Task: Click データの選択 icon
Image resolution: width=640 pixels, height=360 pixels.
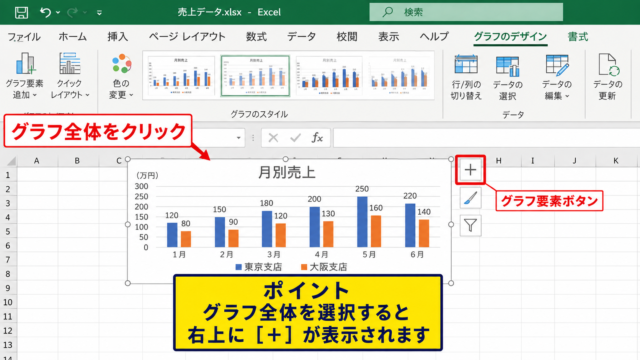Action: 507,78
